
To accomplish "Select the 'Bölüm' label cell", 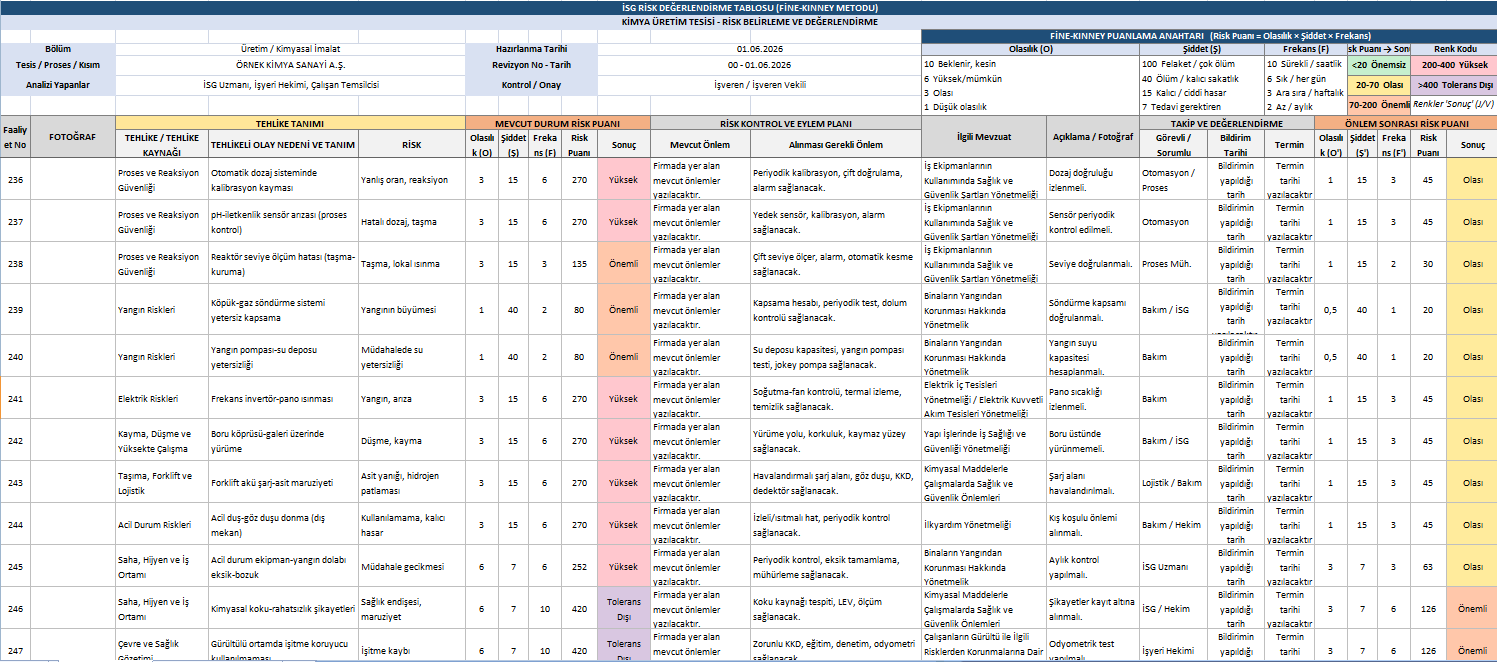I will (x=58, y=49).
